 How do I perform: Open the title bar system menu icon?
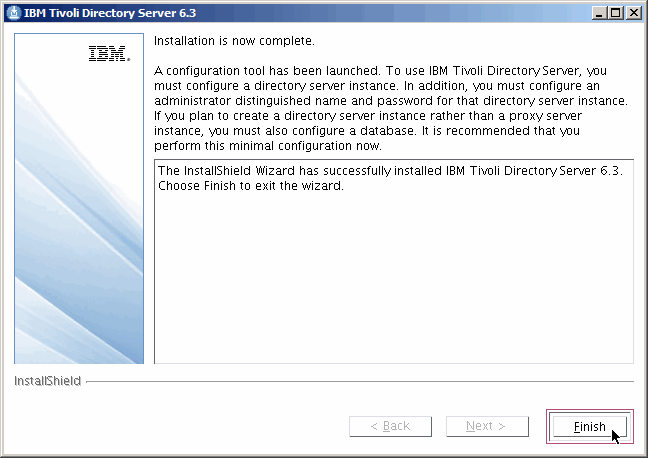pos(11,12)
